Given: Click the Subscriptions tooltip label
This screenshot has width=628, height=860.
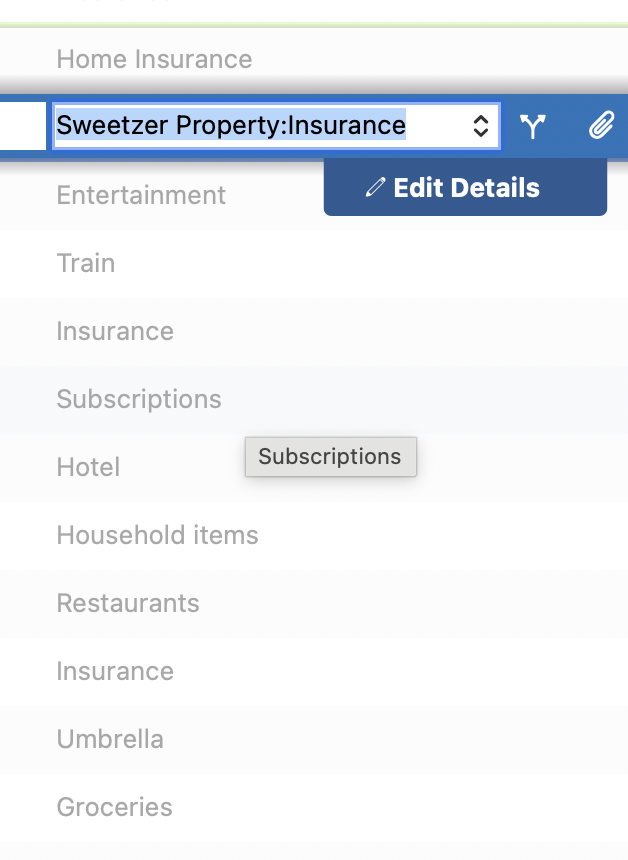Looking at the screenshot, I should coord(330,457).
